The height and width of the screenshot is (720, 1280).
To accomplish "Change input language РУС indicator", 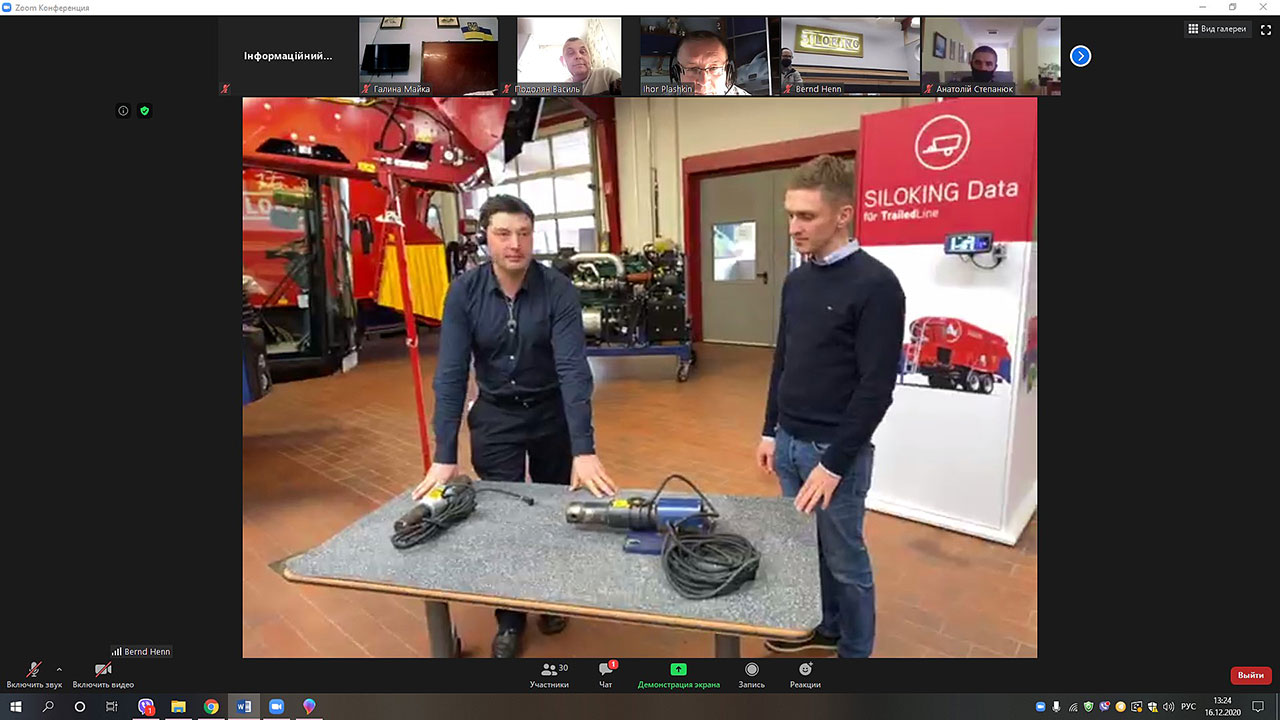I will pyautogui.click(x=1189, y=707).
